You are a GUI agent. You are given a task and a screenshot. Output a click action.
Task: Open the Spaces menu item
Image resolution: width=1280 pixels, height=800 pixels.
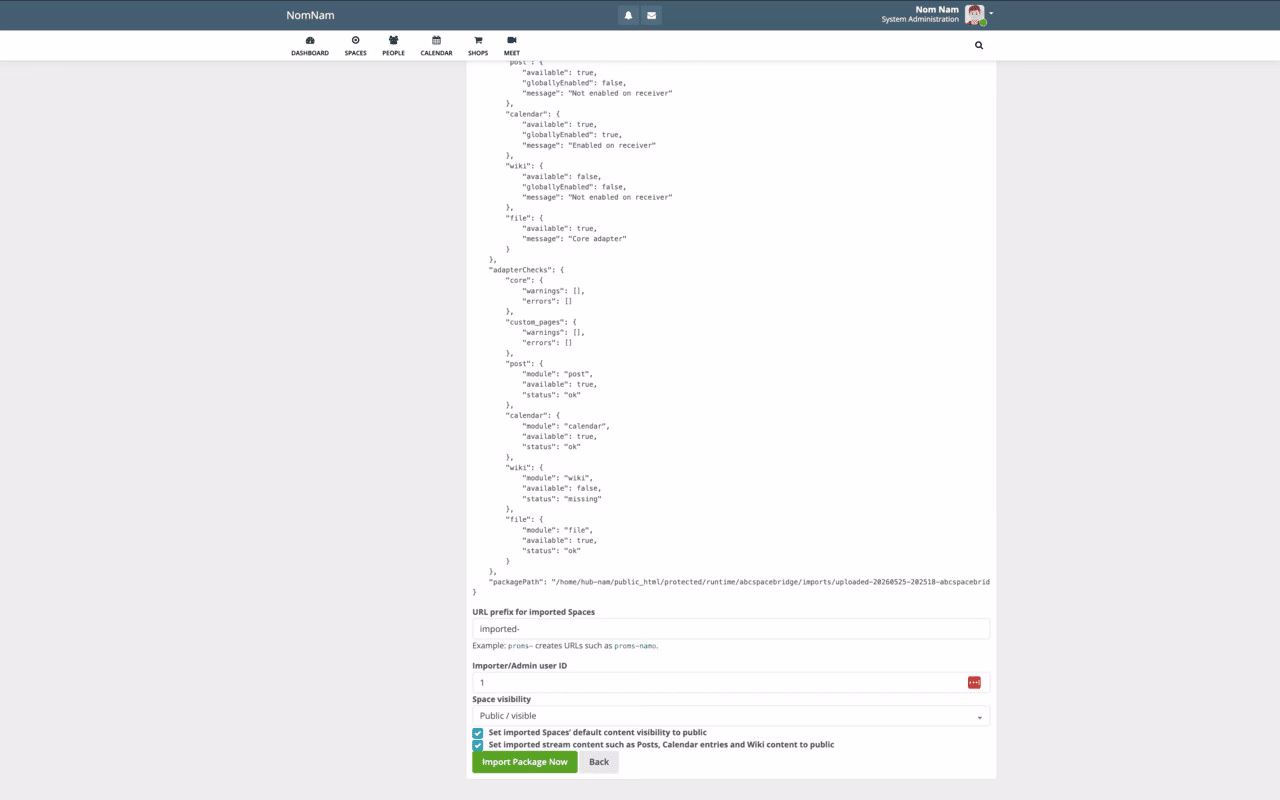tap(355, 46)
